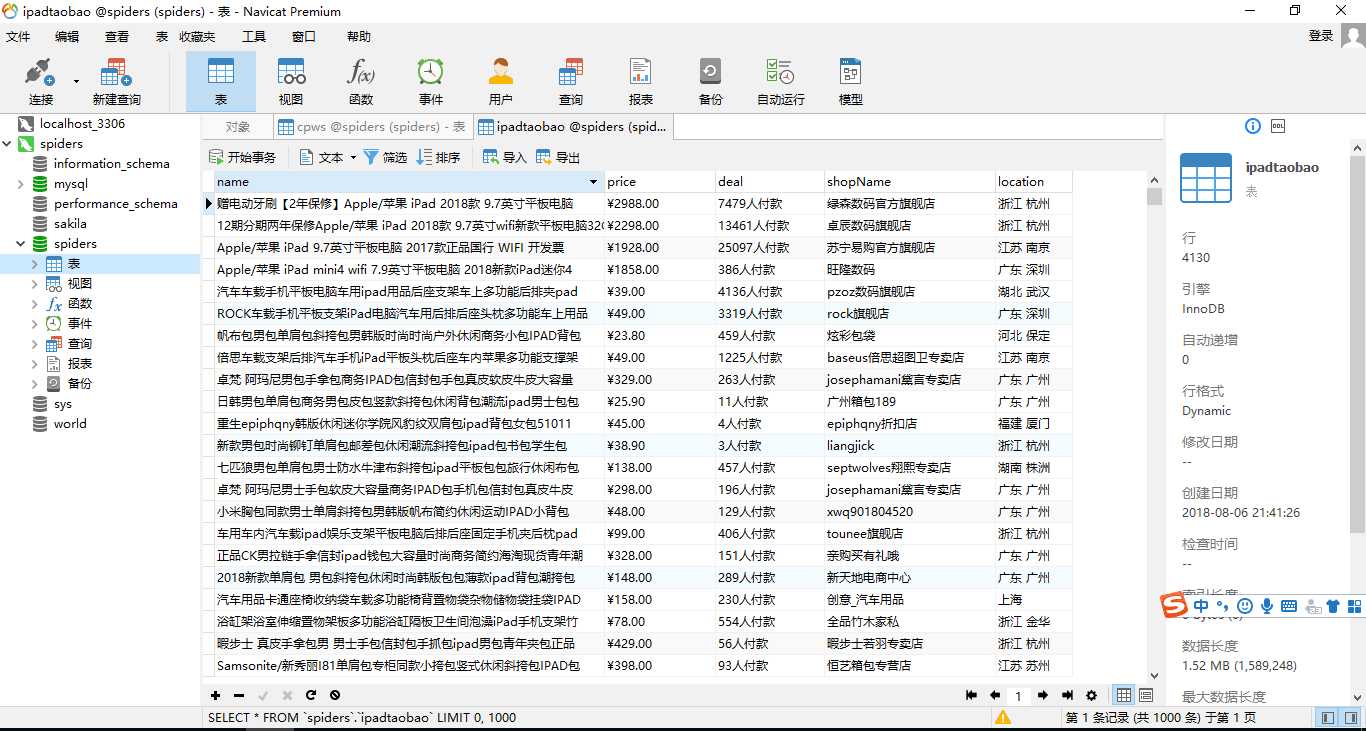The width and height of the screenshot is (1366, 731).
Task: Click the warning triangle in status bar
Action: [x=1003, y=717]
